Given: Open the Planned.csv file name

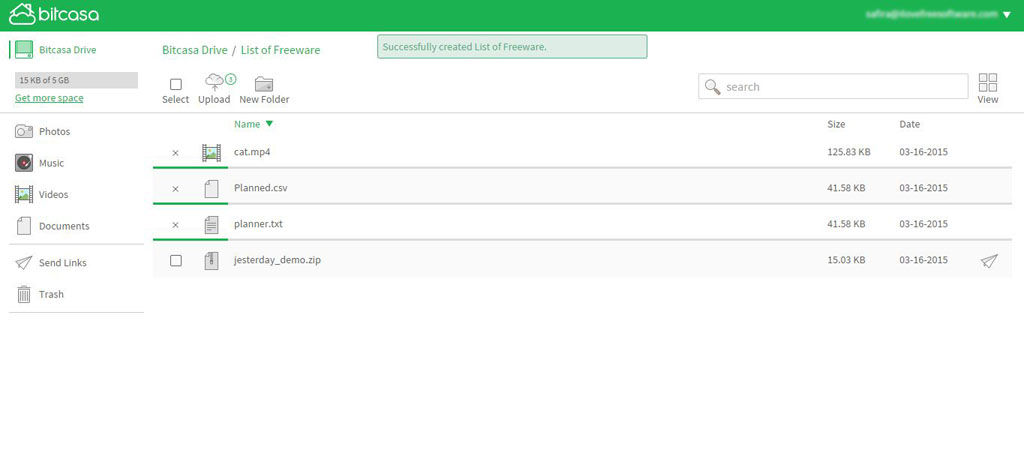Looking at the screenshot, I should pyautogui.click(x=261, y=188).
